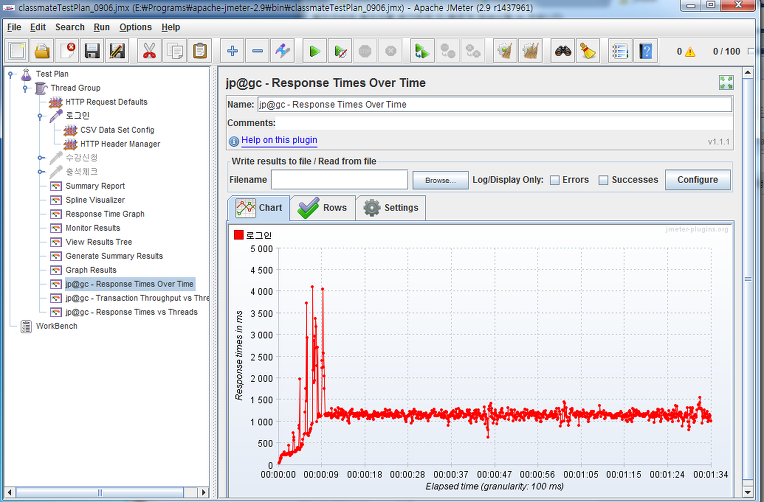Create a new test plan via New icon

(17, 51)
